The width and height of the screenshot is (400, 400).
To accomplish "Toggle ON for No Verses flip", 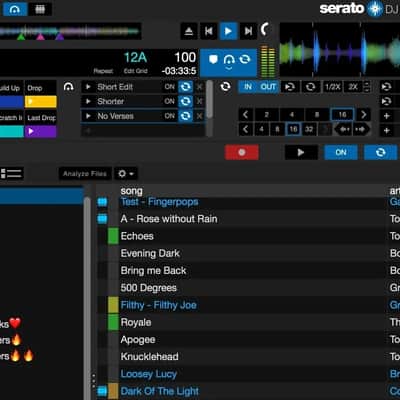I will [x=170, y=116].
